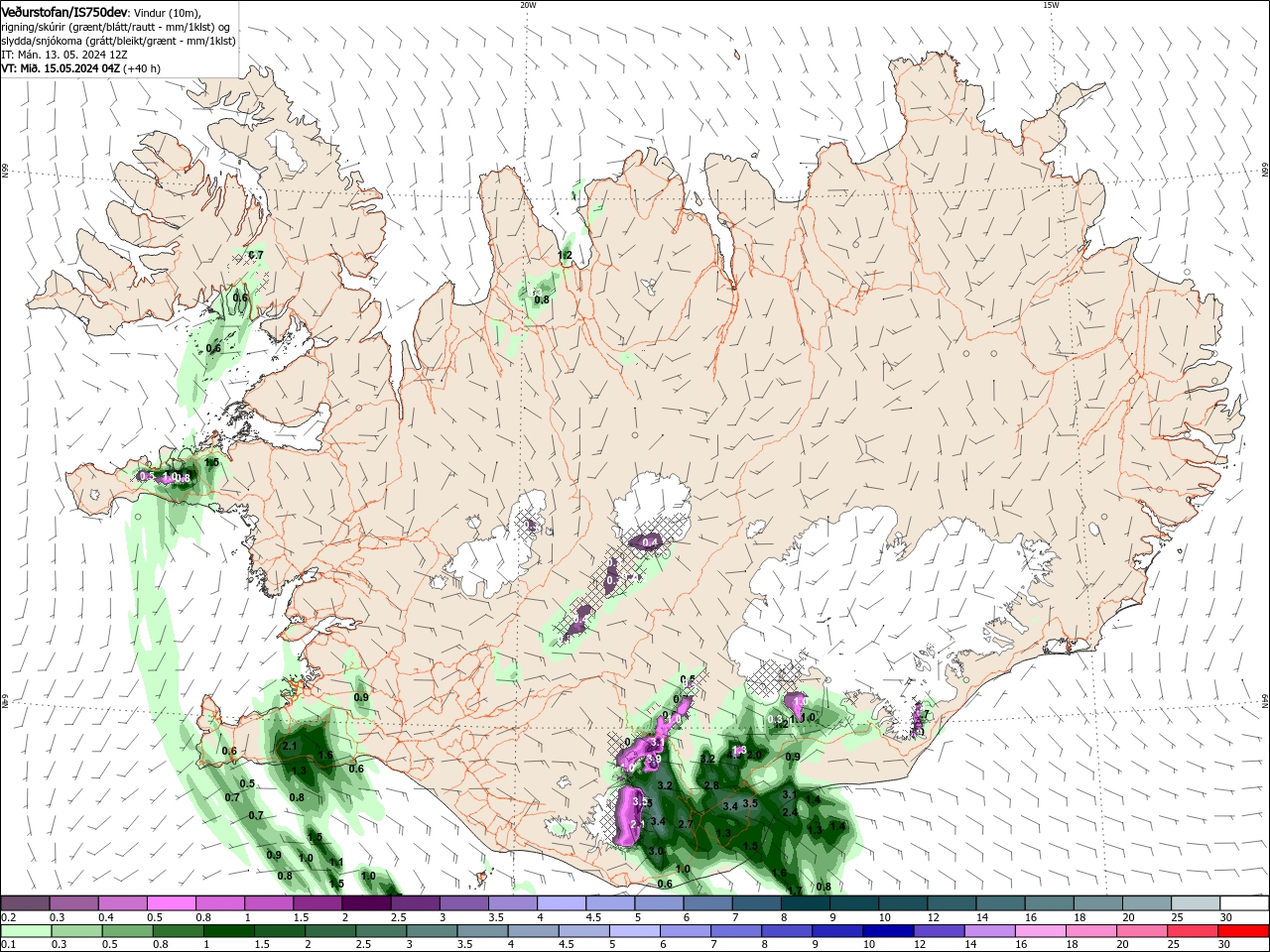This screenshot has height=952, width=1270.
Task: Pick the deep navy rain swatch at 10
Action: pos(887,931)
